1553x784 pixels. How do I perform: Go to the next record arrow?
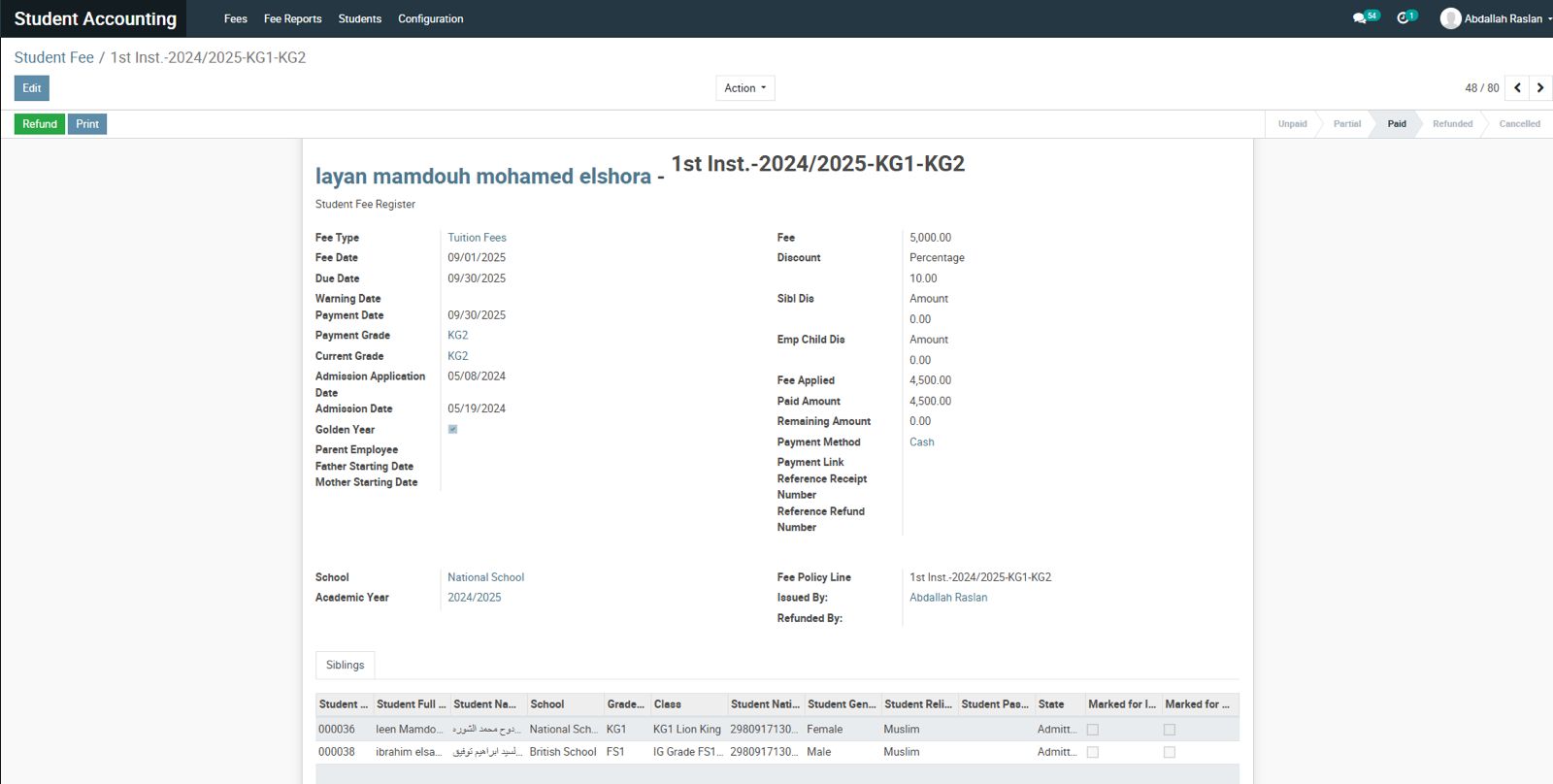[1540, 88]
